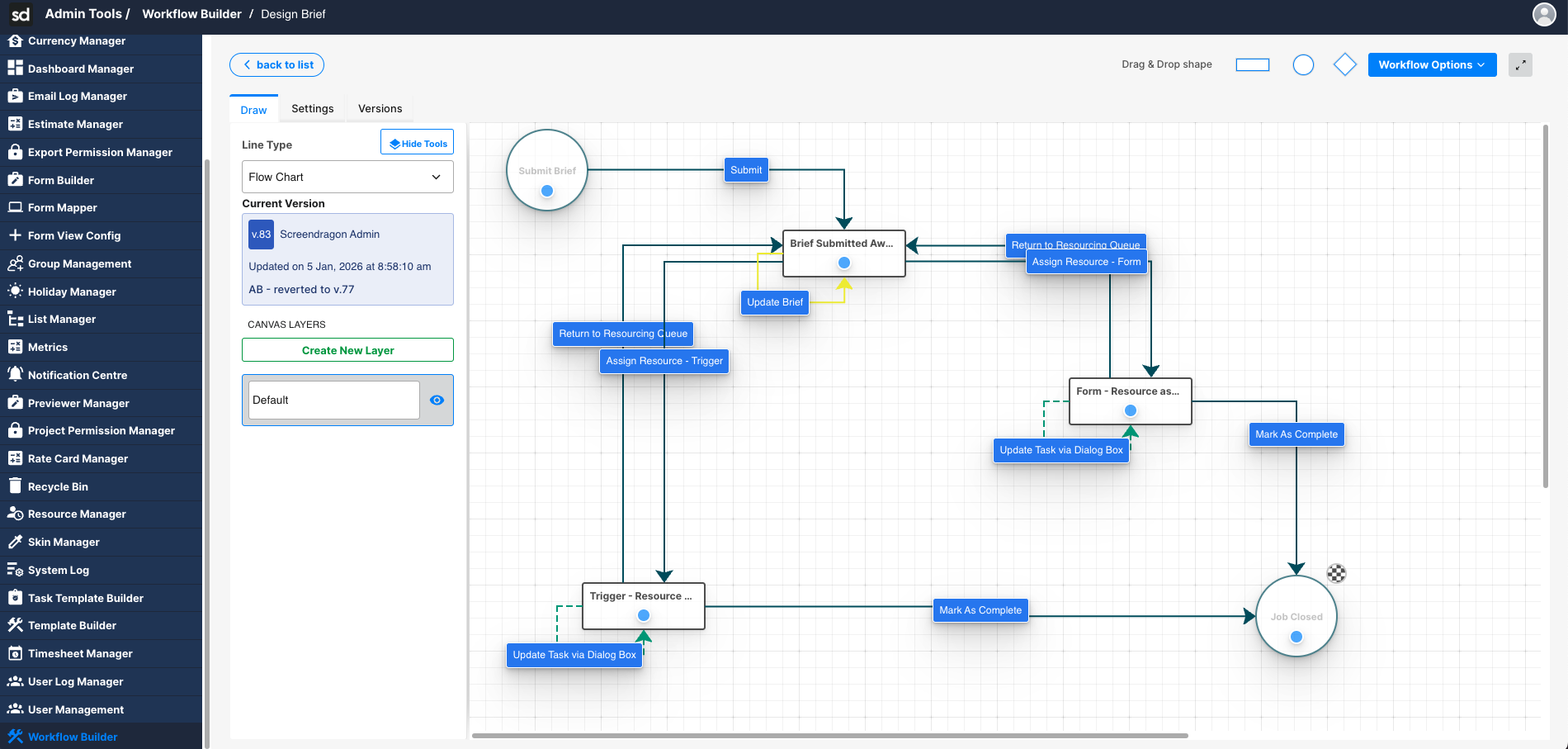Select the circle drag shape
This screenshot has width=1568, height=749.
pyautogui.click(x=1303, y=64)
